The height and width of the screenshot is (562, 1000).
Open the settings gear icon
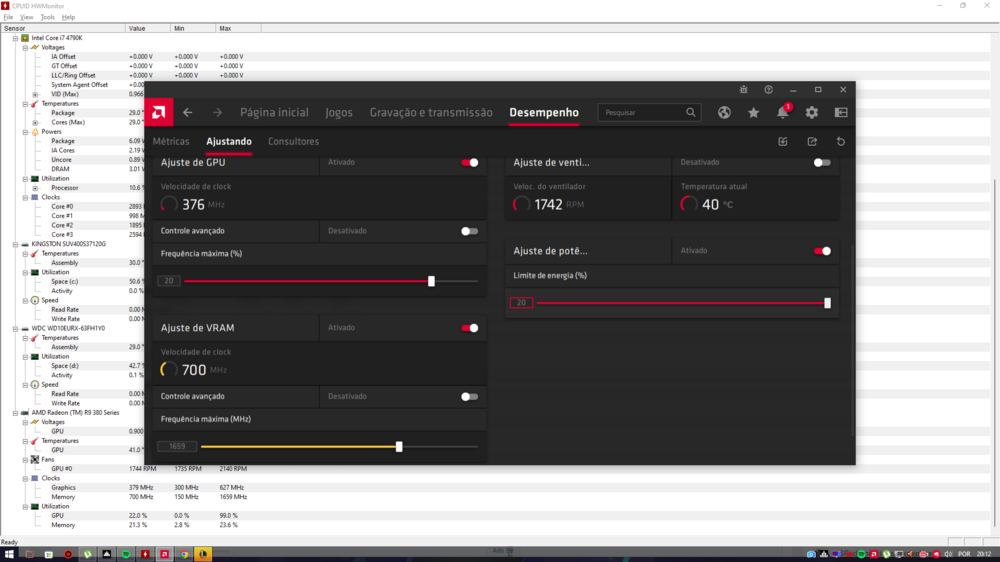[x=812, y=113]
